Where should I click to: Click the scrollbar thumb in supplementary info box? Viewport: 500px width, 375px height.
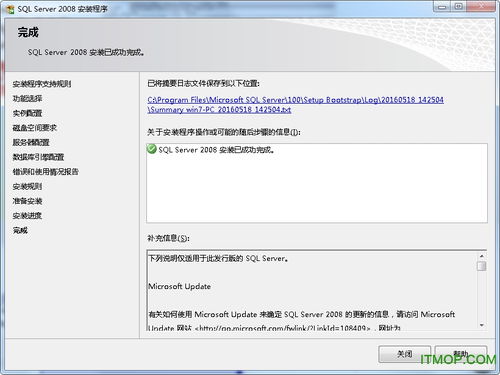point(482,266)
